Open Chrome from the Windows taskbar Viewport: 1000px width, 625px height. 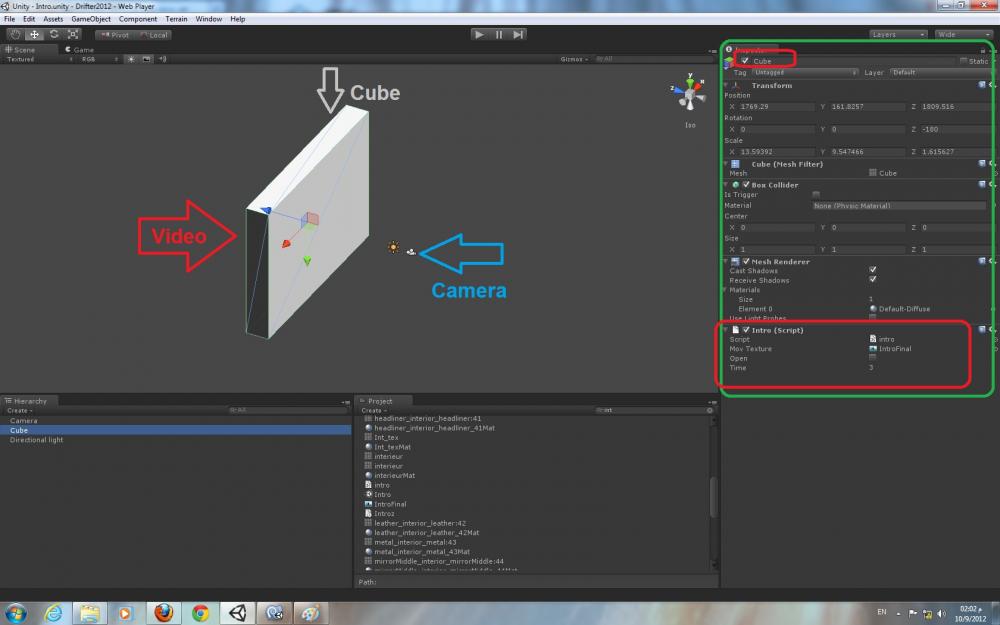(x=200, y=613)
